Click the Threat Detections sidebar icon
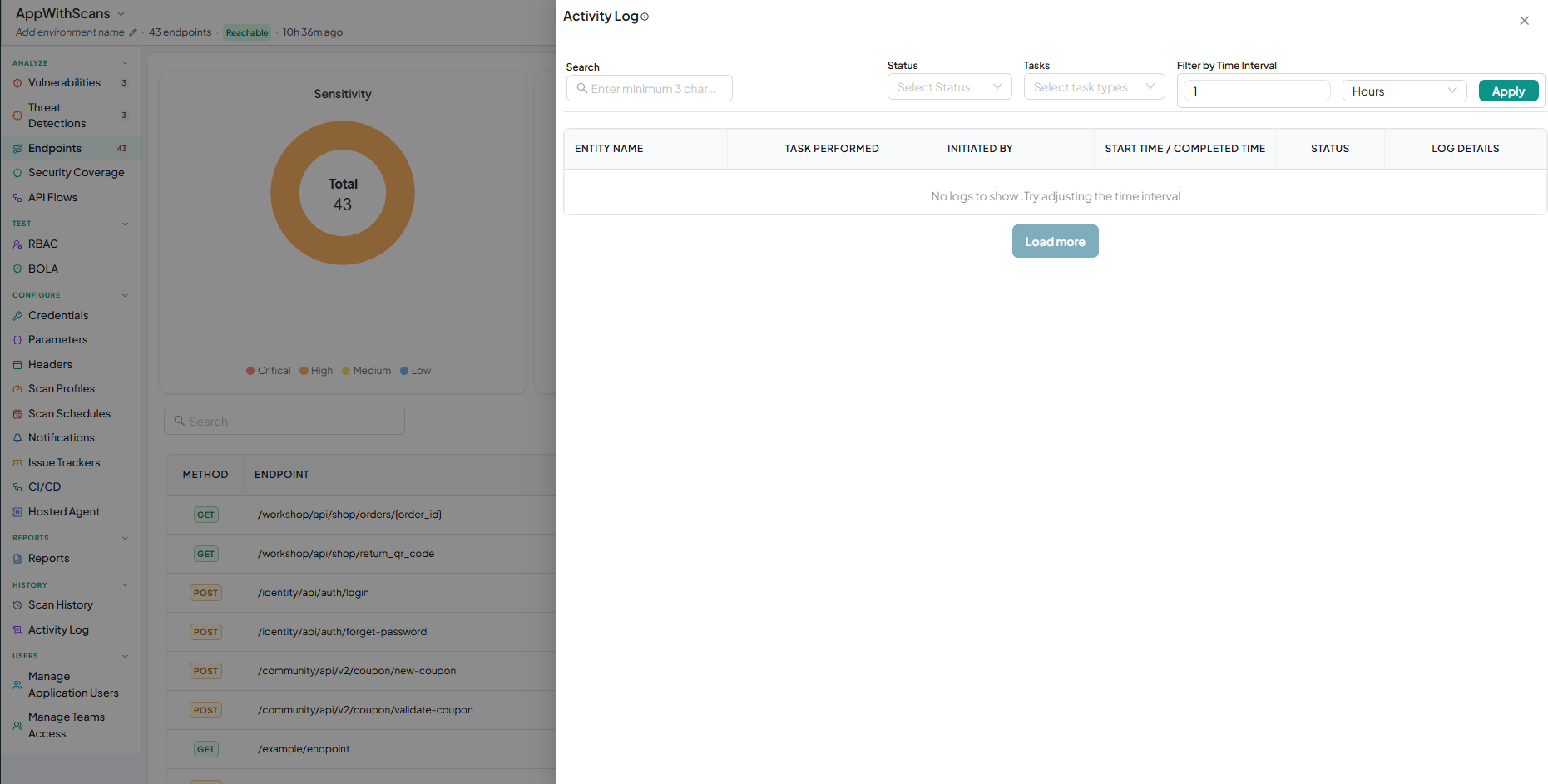Image resolution: width=1548 pixels, height=784 pixels. (x=17, y=116)
